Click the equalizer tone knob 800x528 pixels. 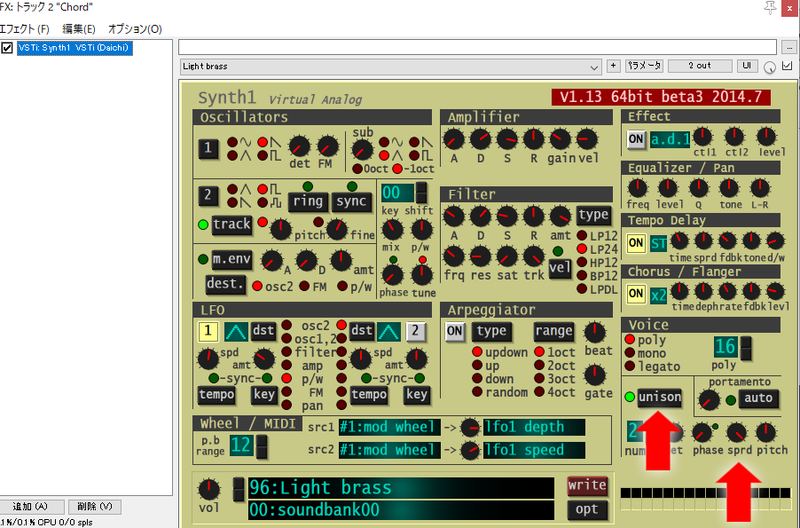click(x=730, y=188)
